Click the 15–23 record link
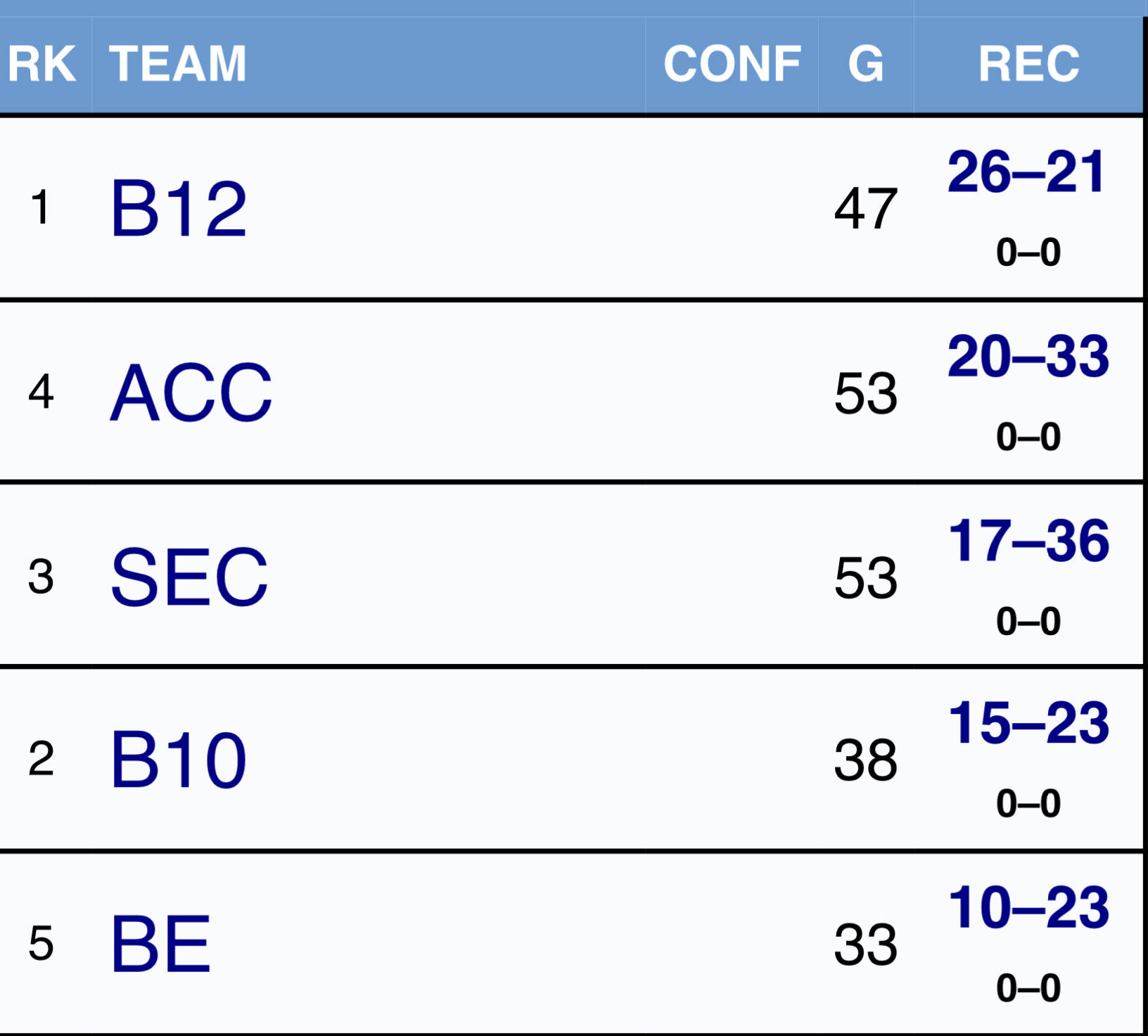Viewport: 1148px width, 1036px height. [x=1028, y=723]
